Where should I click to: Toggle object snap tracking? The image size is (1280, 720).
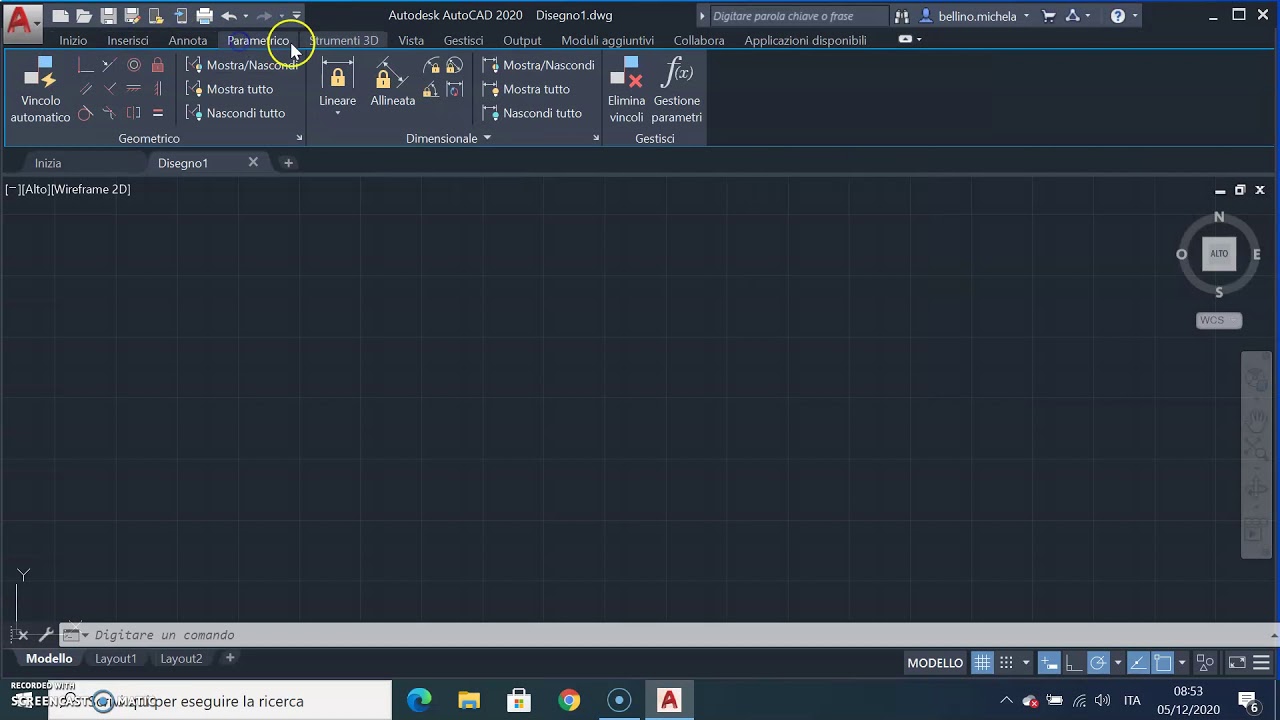(1138, 663)
